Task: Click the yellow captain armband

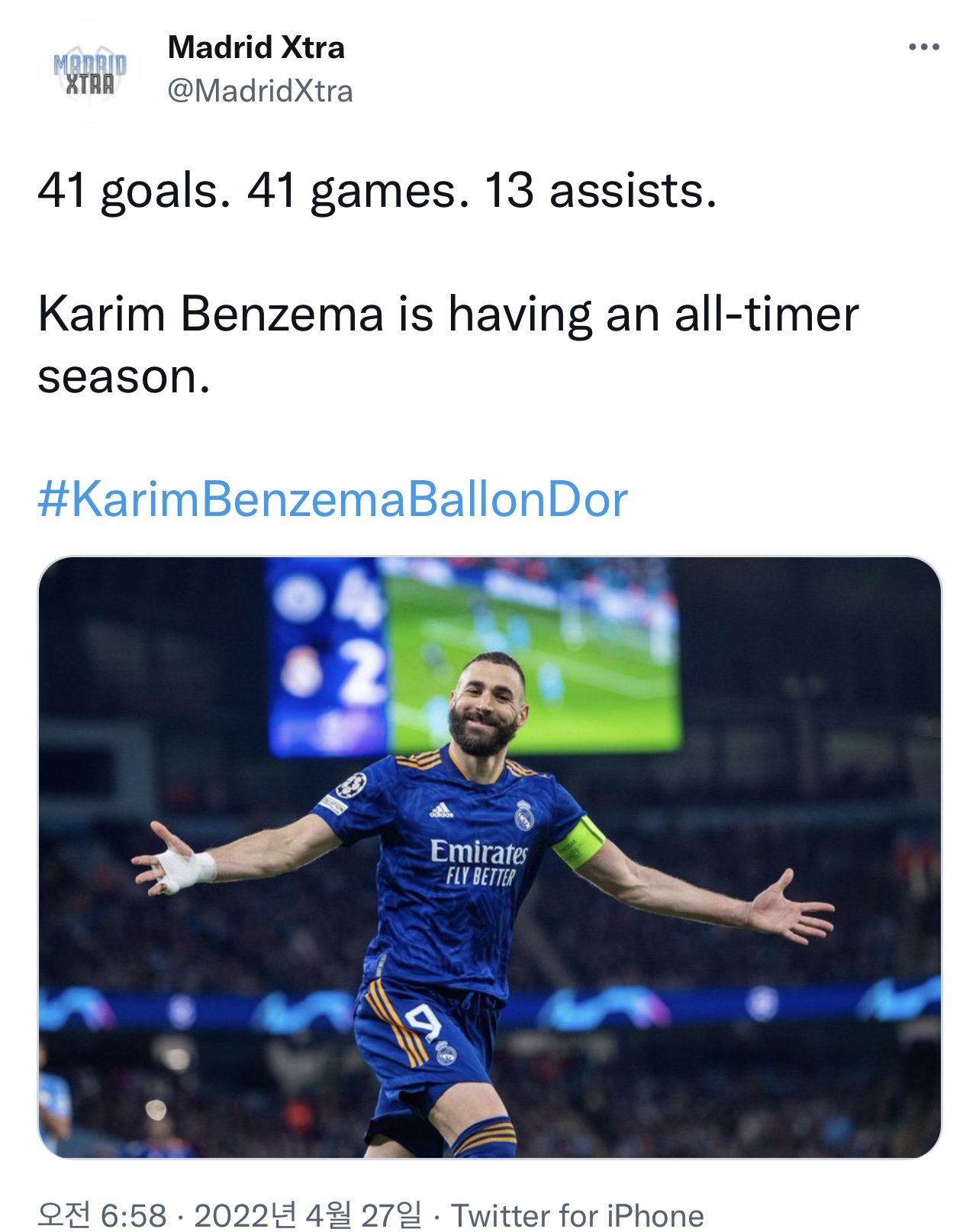Action: pyautogui.click(x=581, y=843)
